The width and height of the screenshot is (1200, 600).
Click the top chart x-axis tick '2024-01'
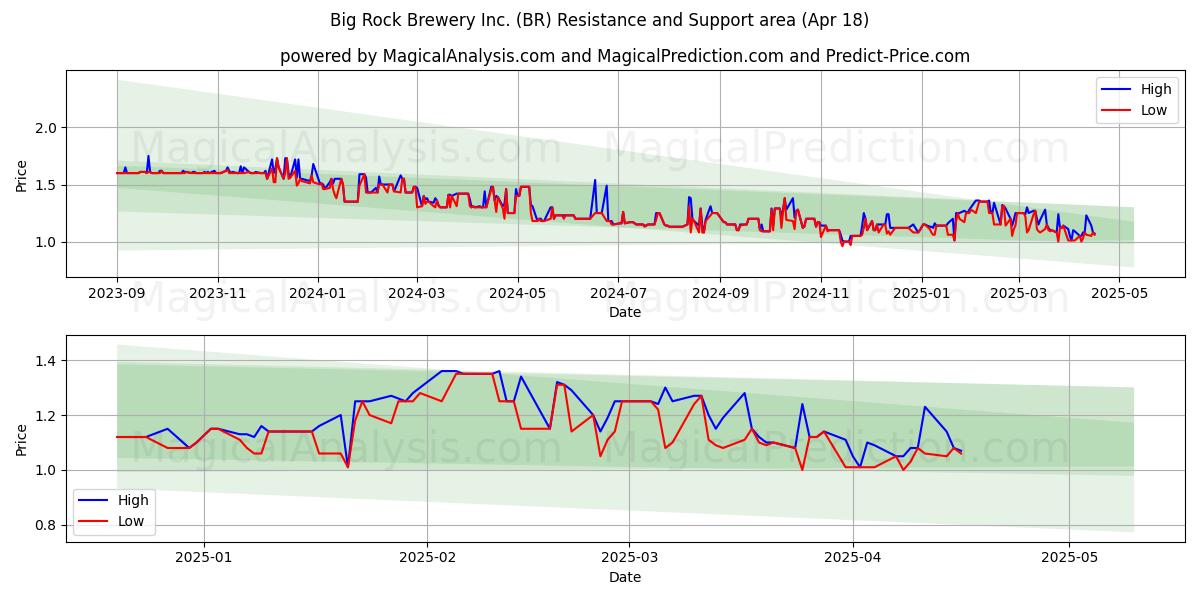coord(319,294)
